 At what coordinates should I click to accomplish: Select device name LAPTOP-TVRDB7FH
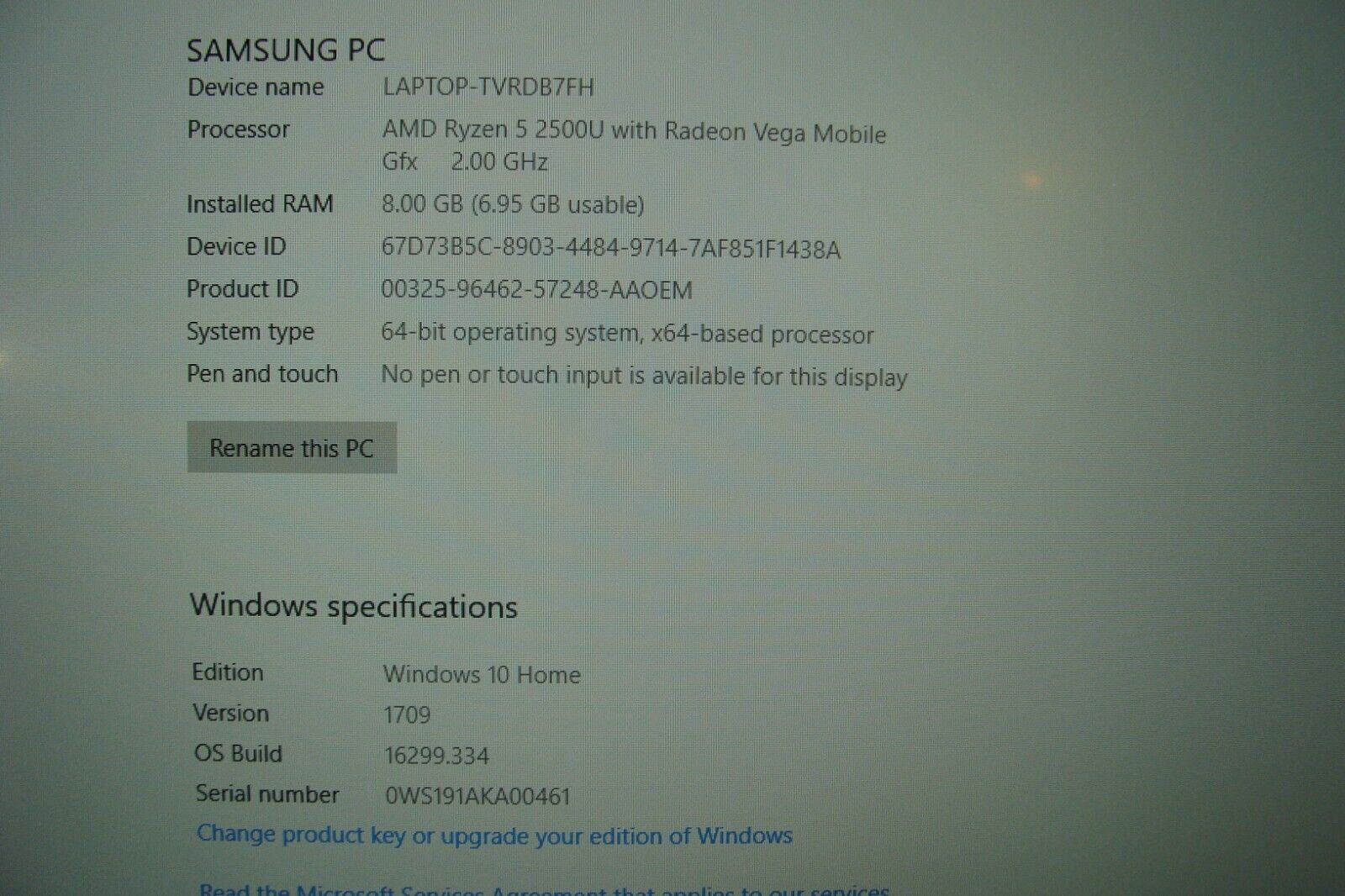(x=488, y=87)
